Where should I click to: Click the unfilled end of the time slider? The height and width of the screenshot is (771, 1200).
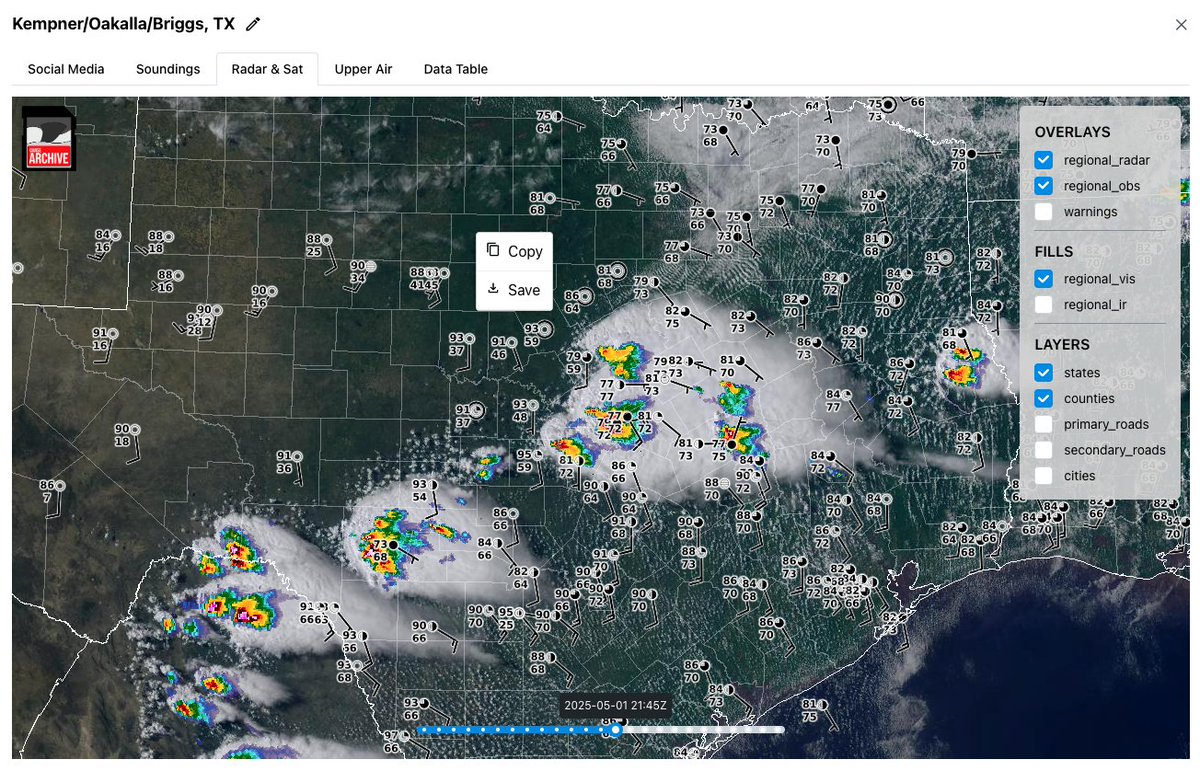click(x=779, y=730)
